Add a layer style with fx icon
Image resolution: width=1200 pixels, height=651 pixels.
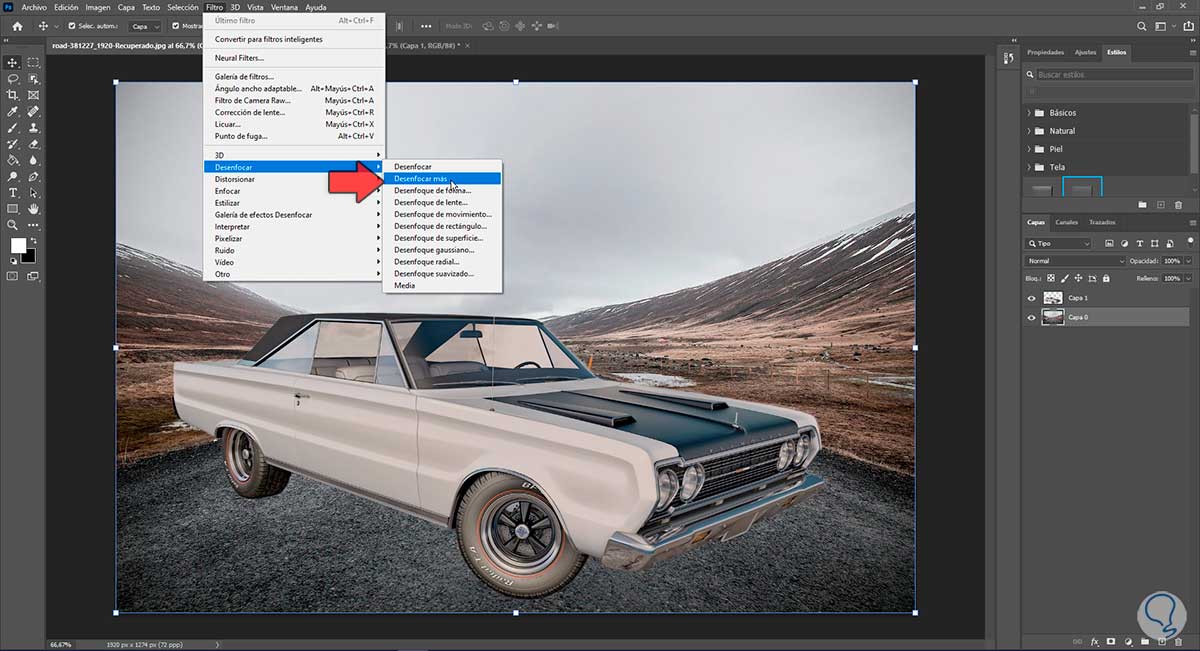(1094, 641)
